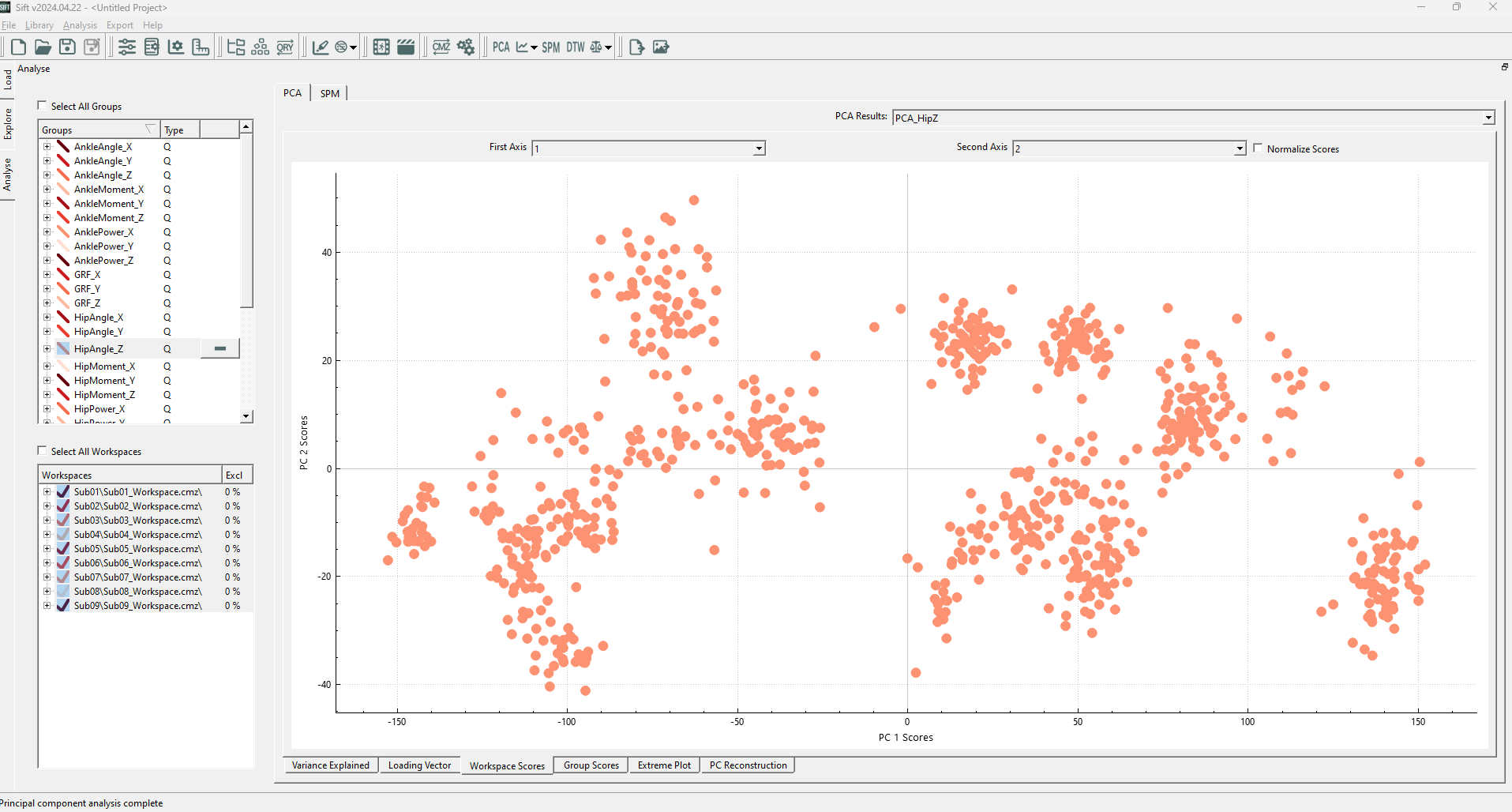Click the Save As floppy icon
Viewport: 1512px width, 812px height.
92,47
